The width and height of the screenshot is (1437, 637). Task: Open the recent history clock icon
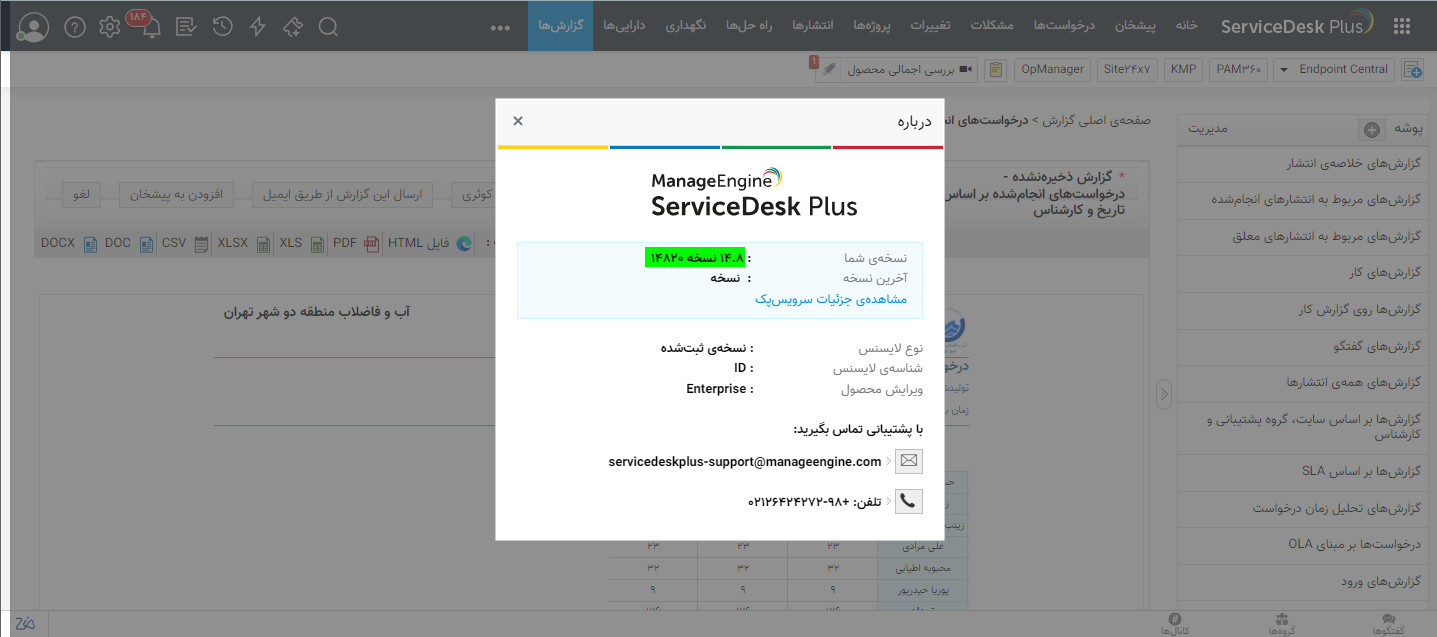222,27
